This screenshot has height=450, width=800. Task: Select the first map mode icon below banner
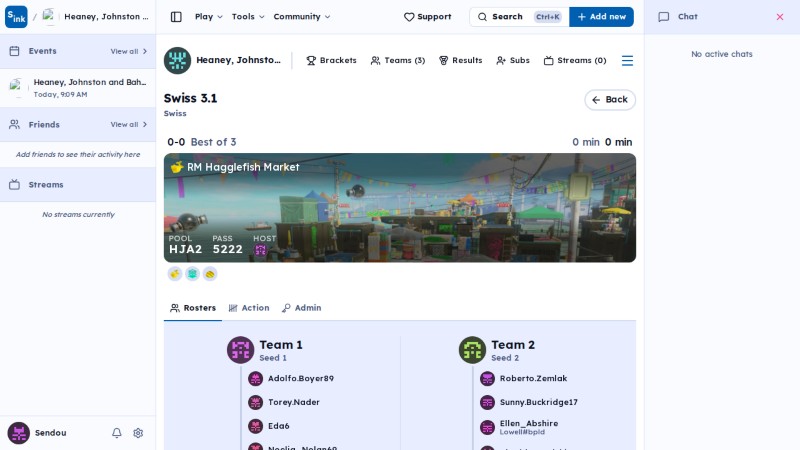point(175,274)
